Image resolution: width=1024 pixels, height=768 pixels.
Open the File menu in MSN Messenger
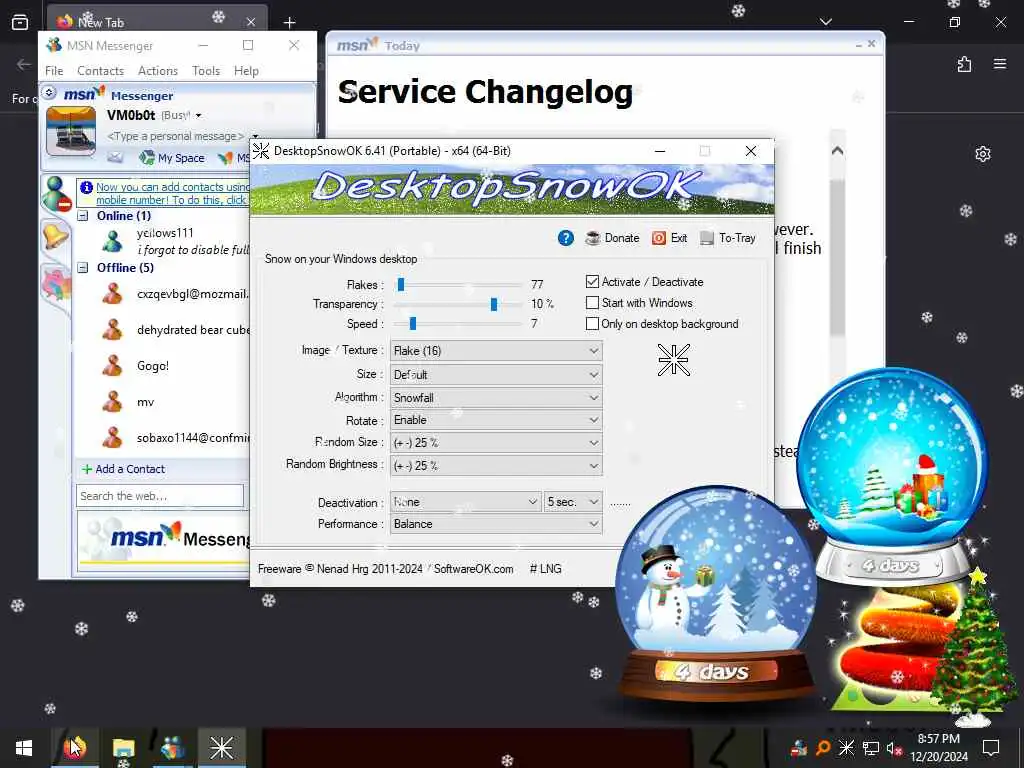click(54, 71)
